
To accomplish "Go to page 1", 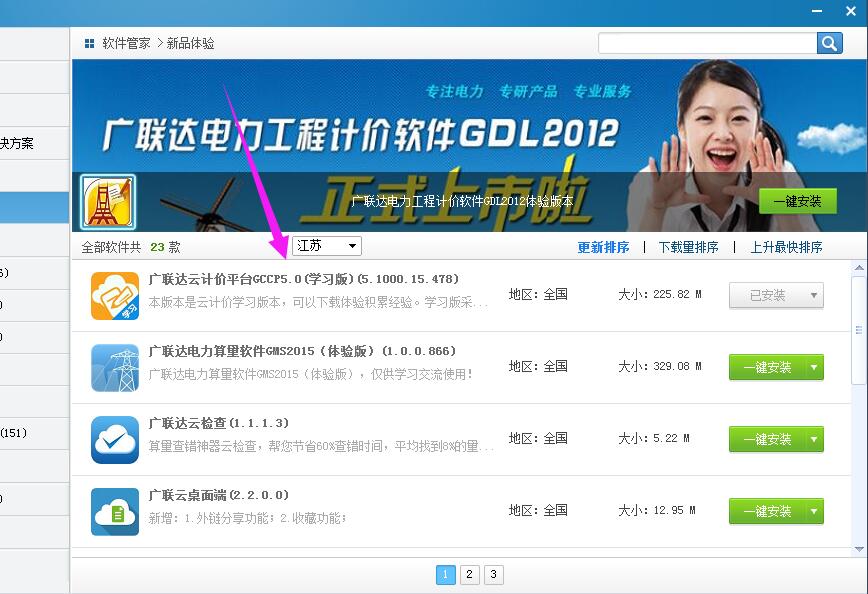I will 446,574.
